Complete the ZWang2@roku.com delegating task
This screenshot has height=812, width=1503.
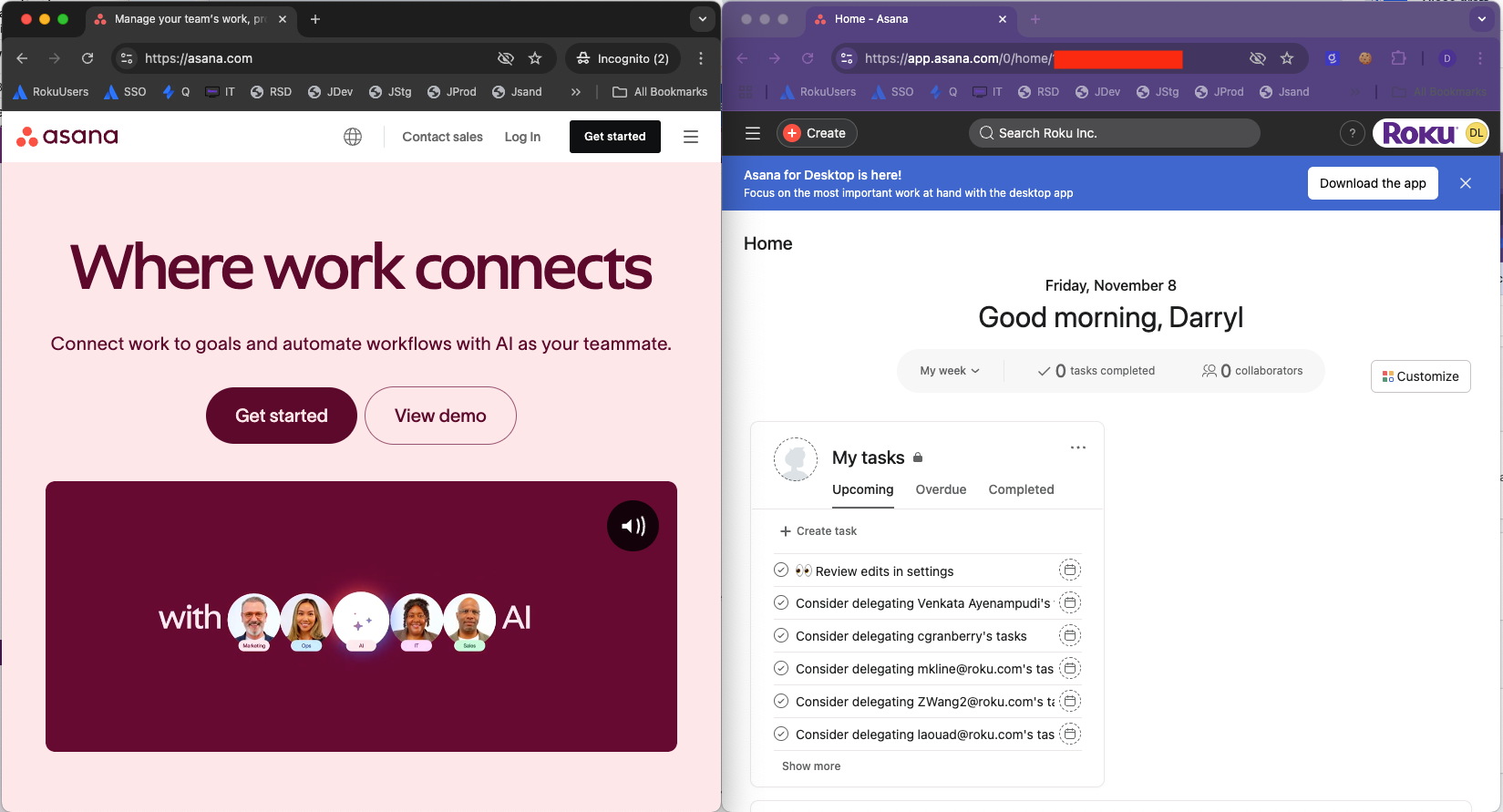click(781, 701)
